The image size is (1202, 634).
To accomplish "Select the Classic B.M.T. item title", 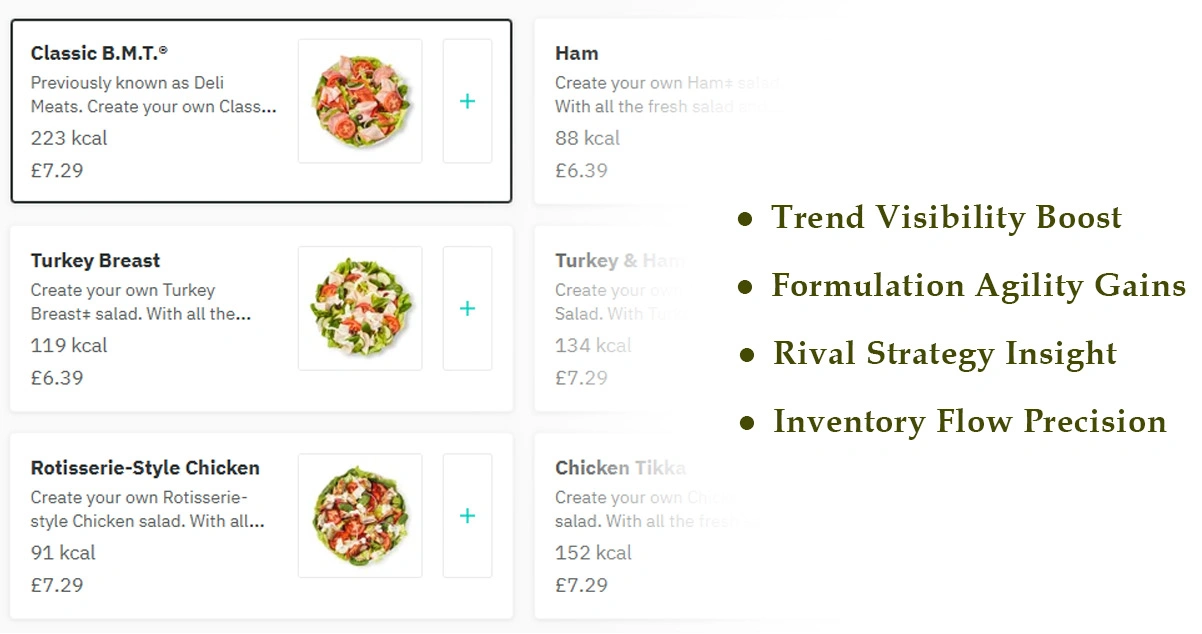I will (99, 53).
